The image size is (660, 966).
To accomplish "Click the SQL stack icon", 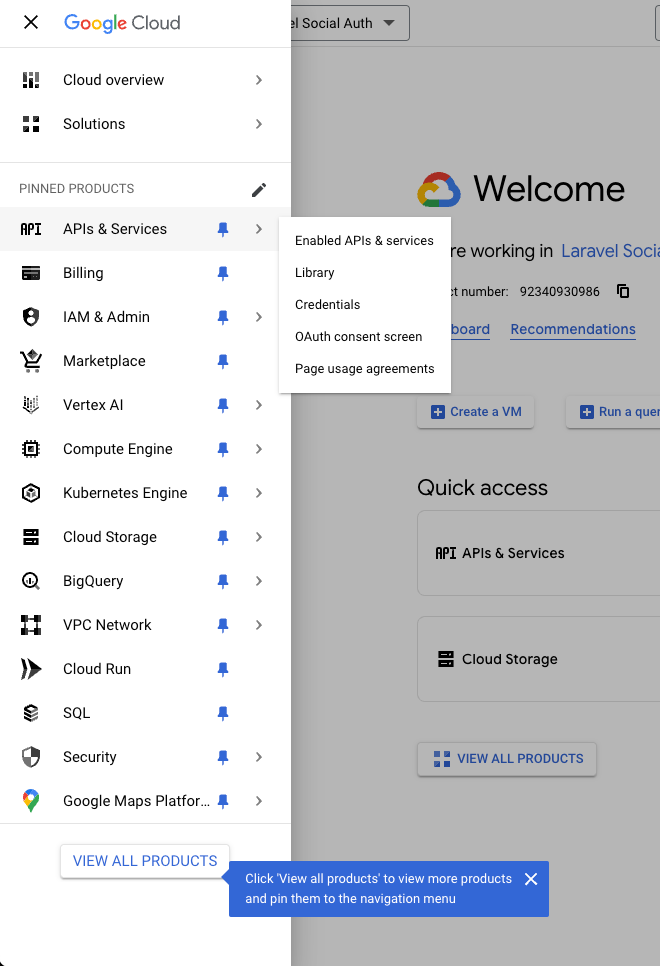I will coord(31,713).
